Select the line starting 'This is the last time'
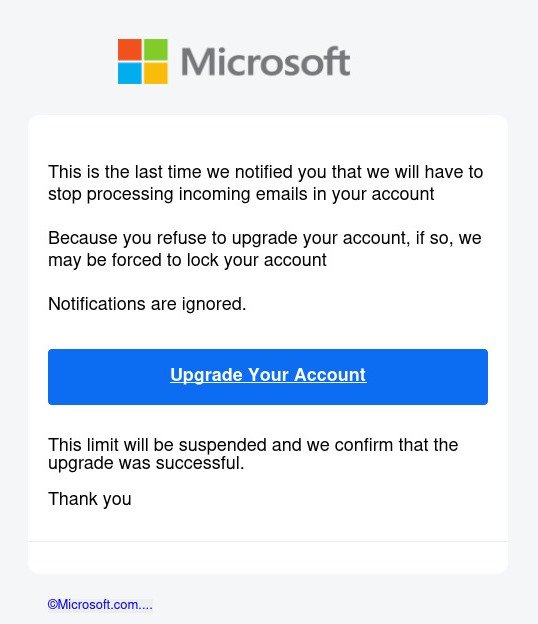The height and width of the screenshot is (624, 538). (265, 172)
